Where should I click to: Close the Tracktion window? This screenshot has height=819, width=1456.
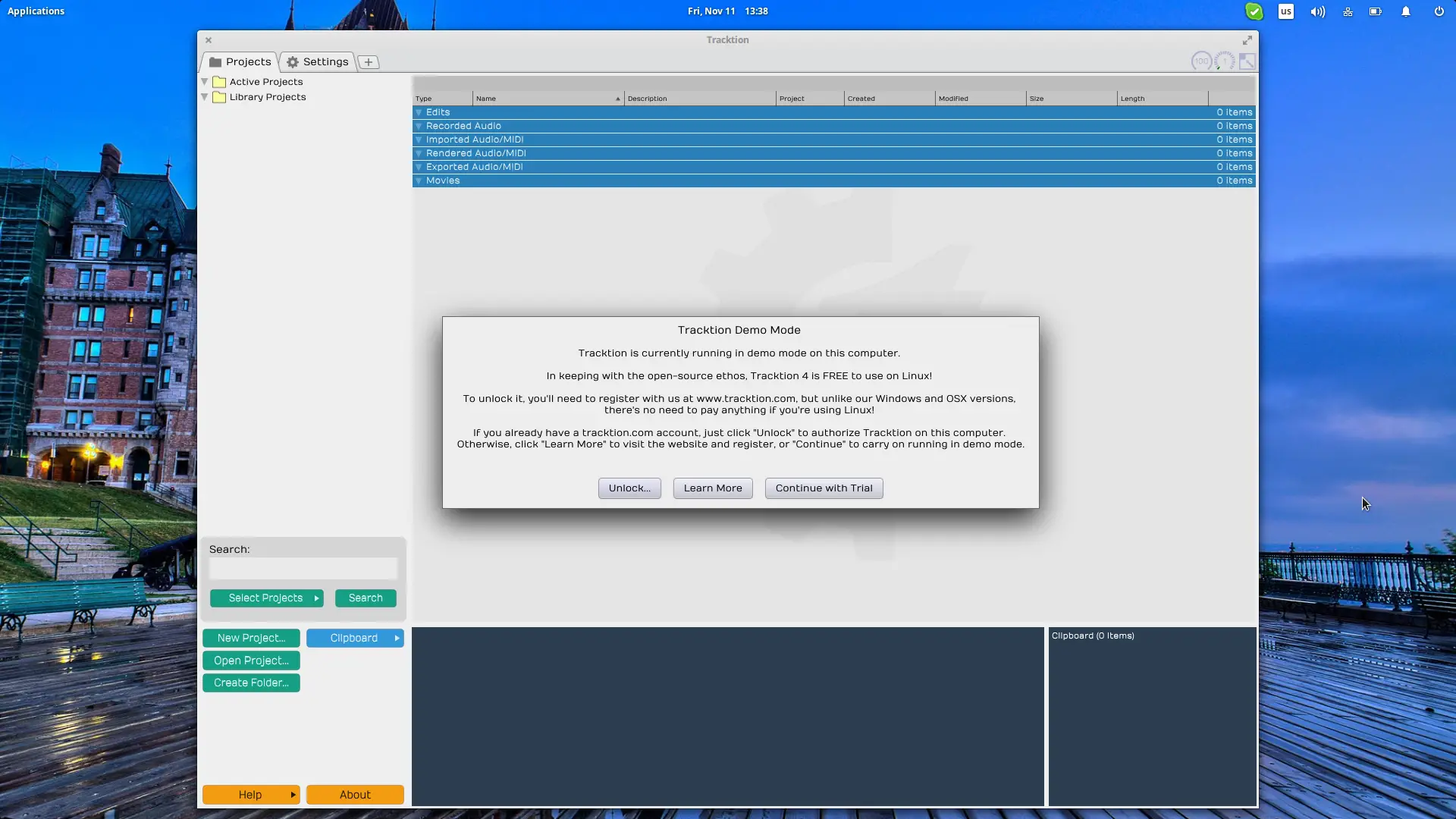(x=209, y=40)
